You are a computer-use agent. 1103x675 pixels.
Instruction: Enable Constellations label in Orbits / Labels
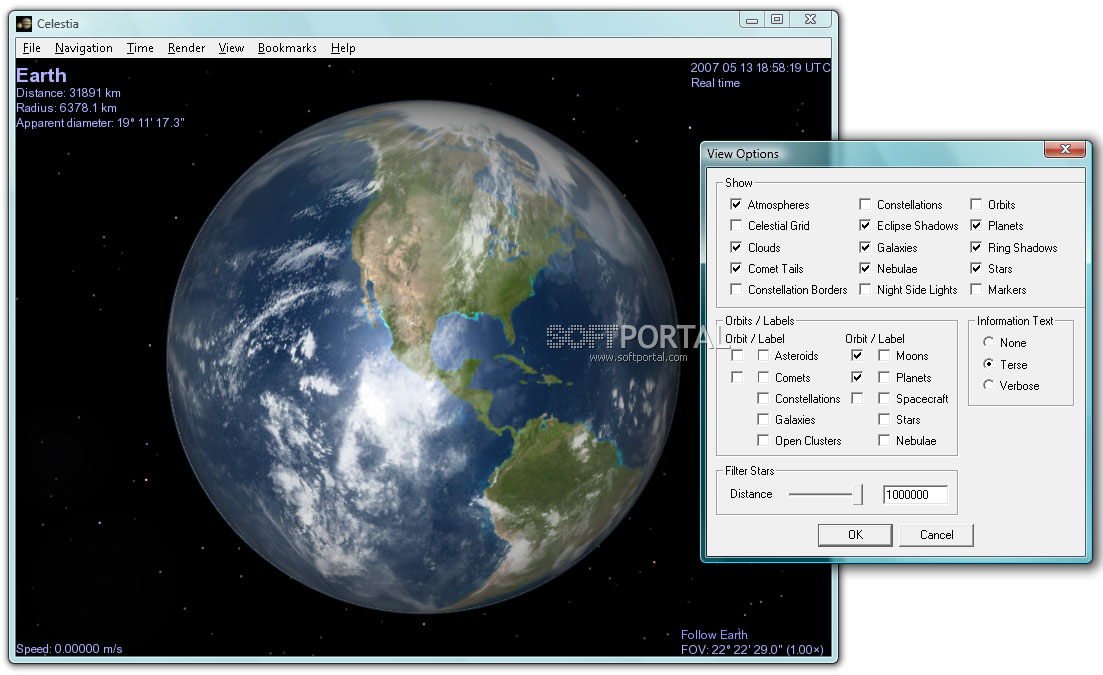tap(763, 399)
